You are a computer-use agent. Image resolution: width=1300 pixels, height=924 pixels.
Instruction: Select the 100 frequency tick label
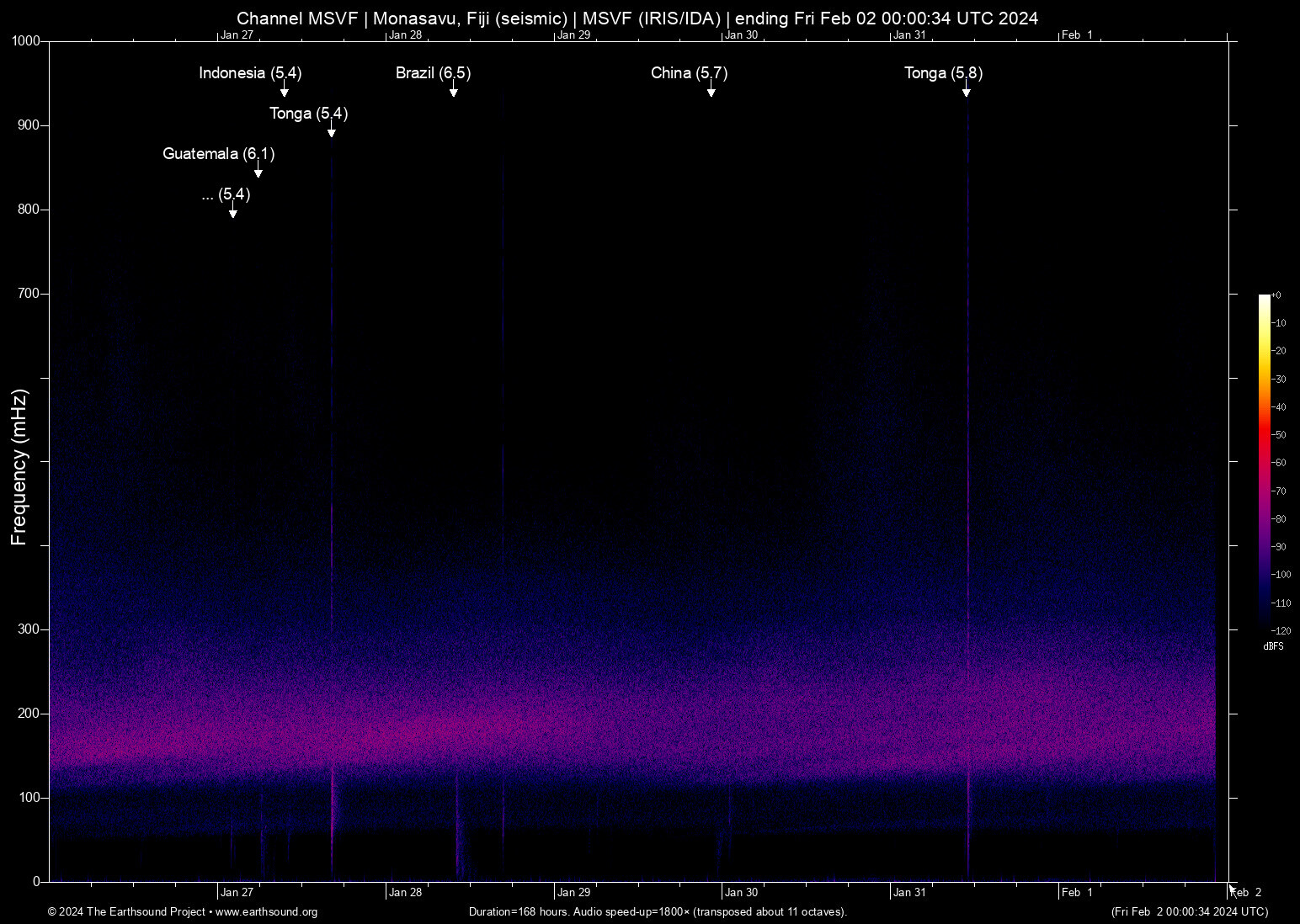click(29, 798)
